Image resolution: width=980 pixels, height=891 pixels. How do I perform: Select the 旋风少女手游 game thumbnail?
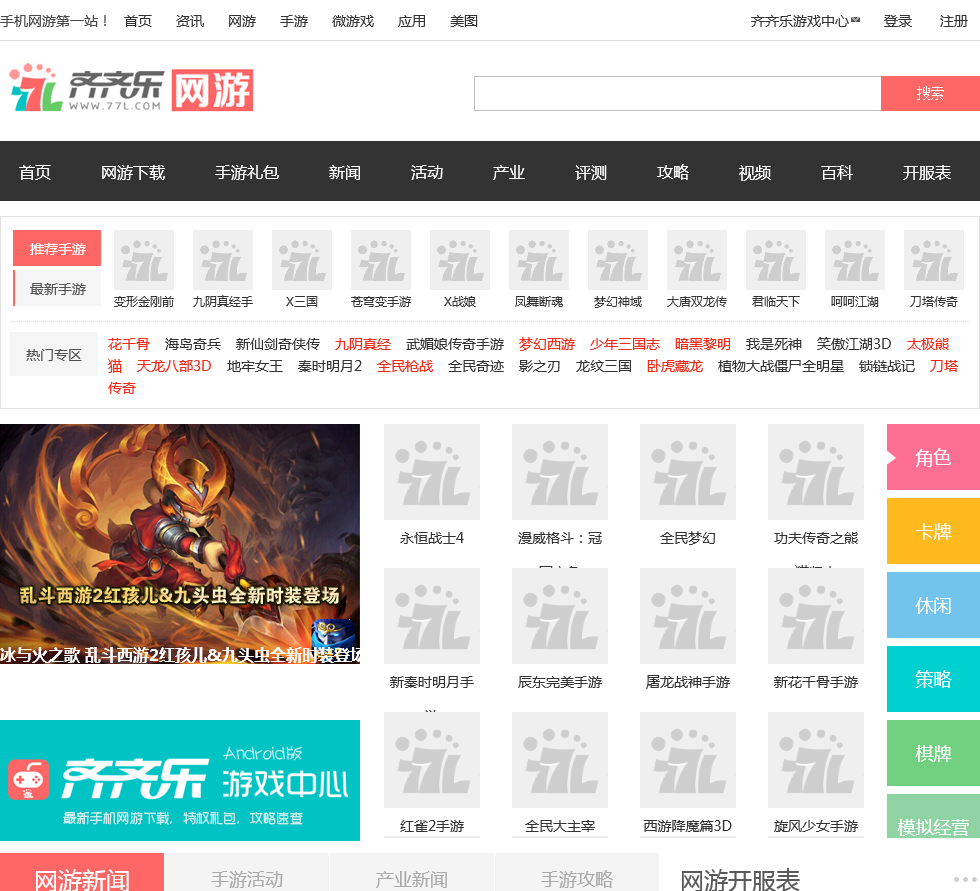(x=816, y=760)
